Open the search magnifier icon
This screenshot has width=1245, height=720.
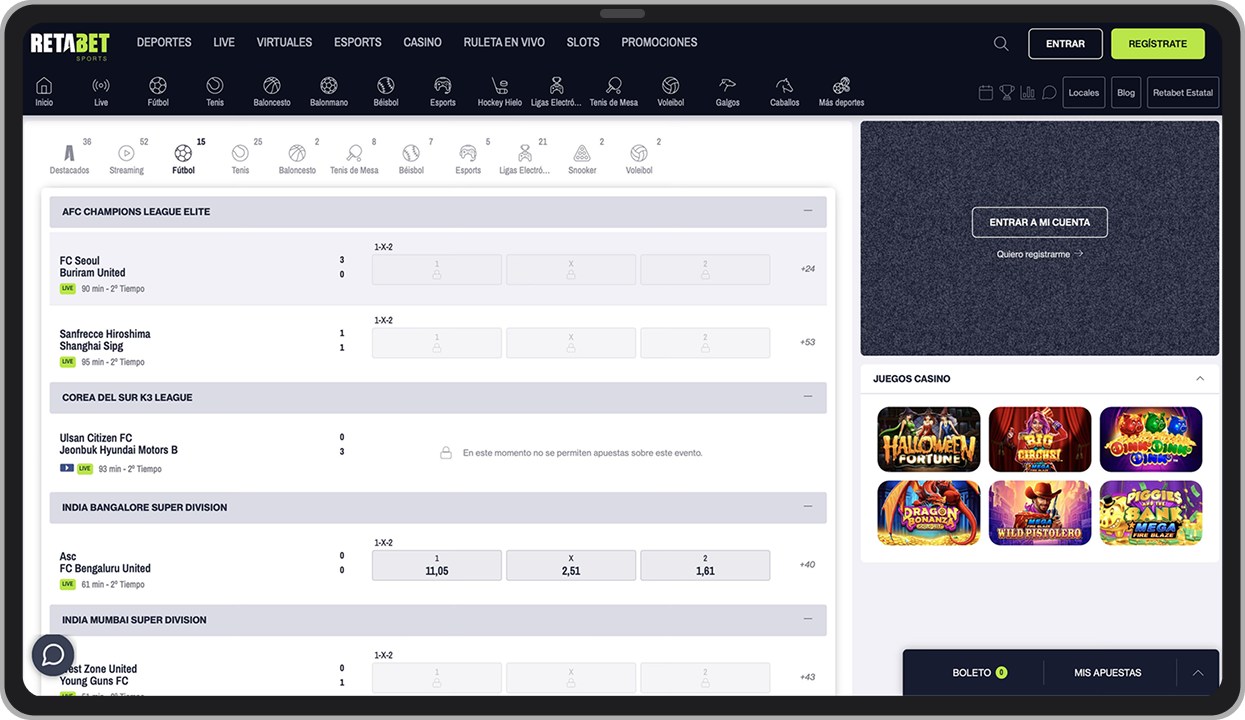point(1000,43)
